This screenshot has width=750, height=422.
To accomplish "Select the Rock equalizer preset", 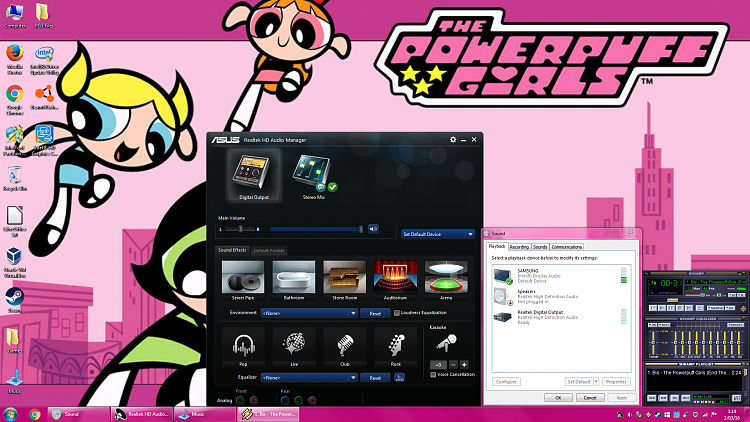I will coord(396,347).
